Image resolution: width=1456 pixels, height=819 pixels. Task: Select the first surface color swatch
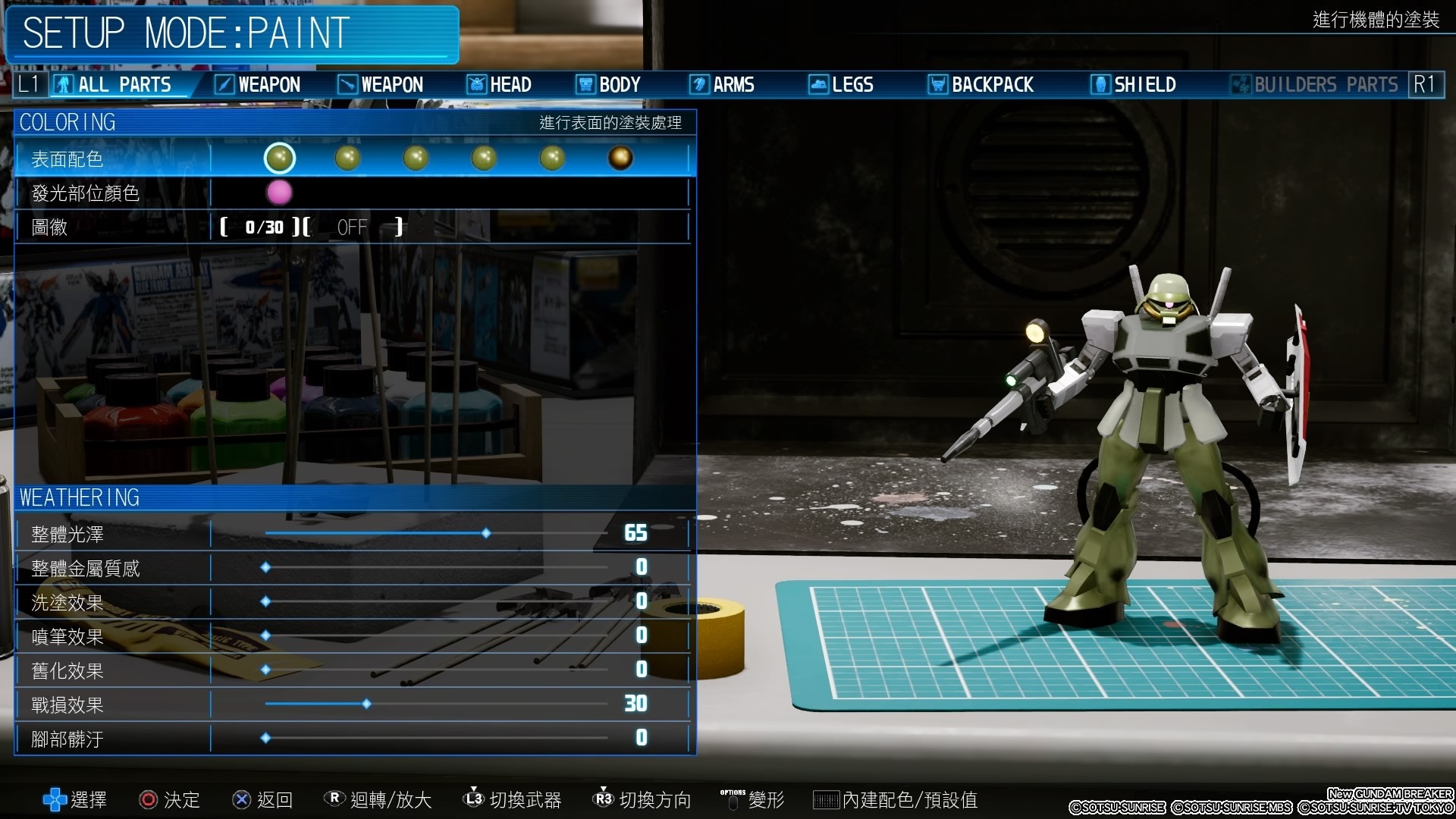tap(280, 158)
